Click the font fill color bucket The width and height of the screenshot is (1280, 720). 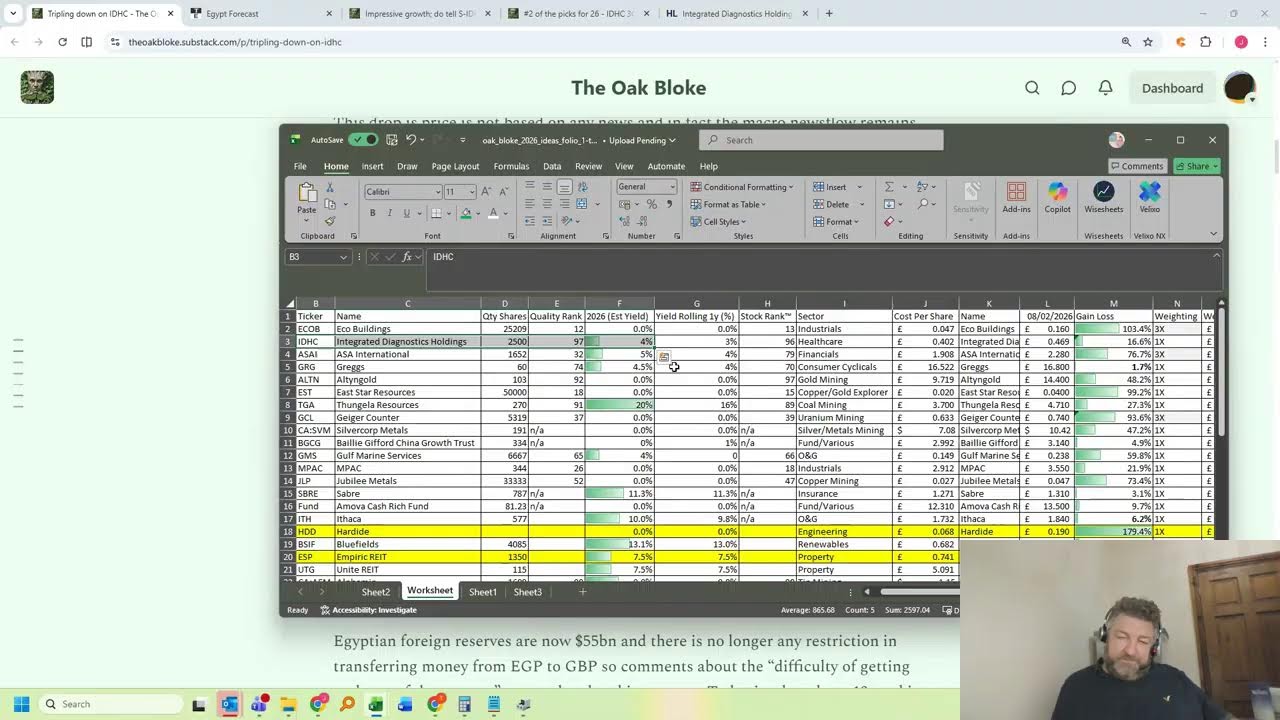click(465, 213)
